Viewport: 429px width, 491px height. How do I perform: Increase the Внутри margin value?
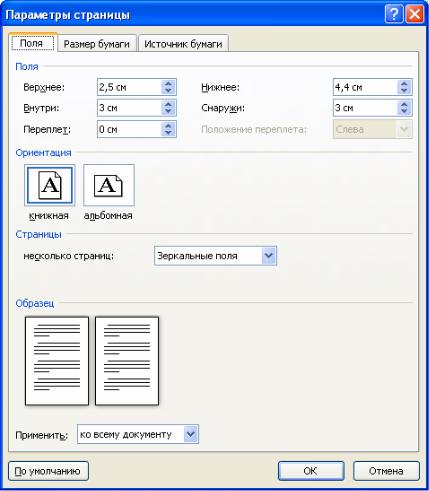[168, 104]
